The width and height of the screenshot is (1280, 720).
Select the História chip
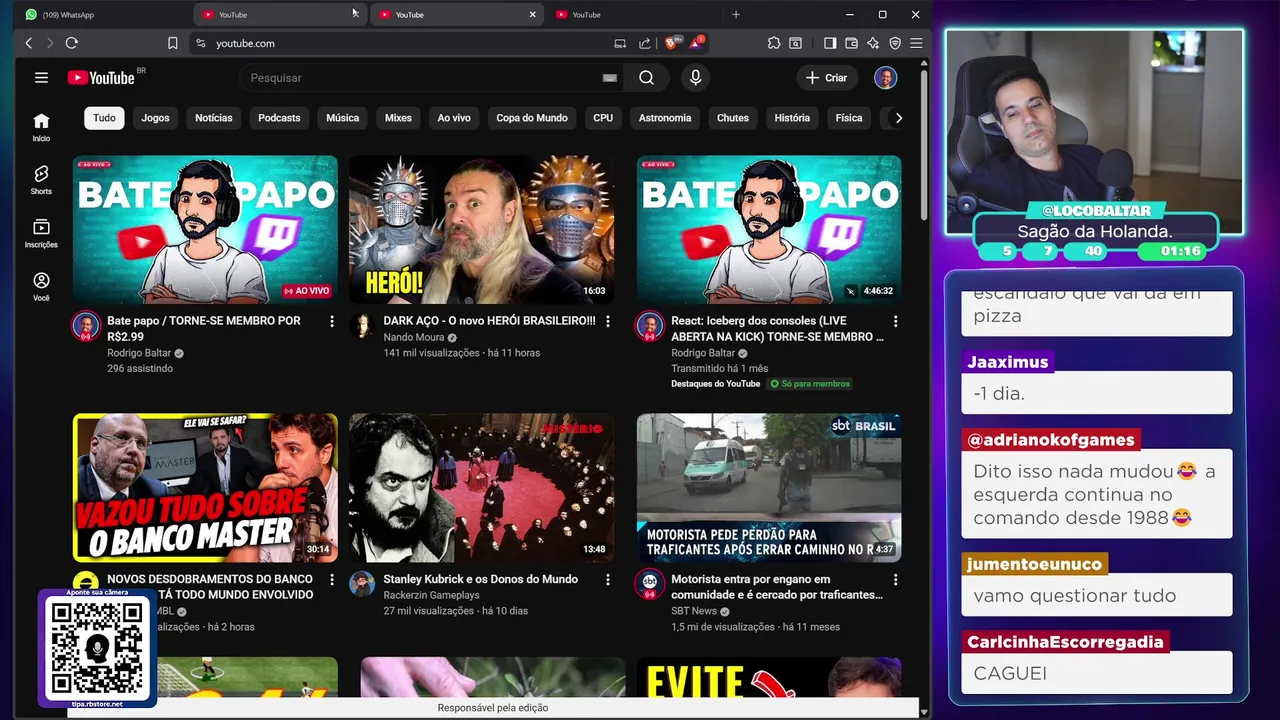click(792, 118)
